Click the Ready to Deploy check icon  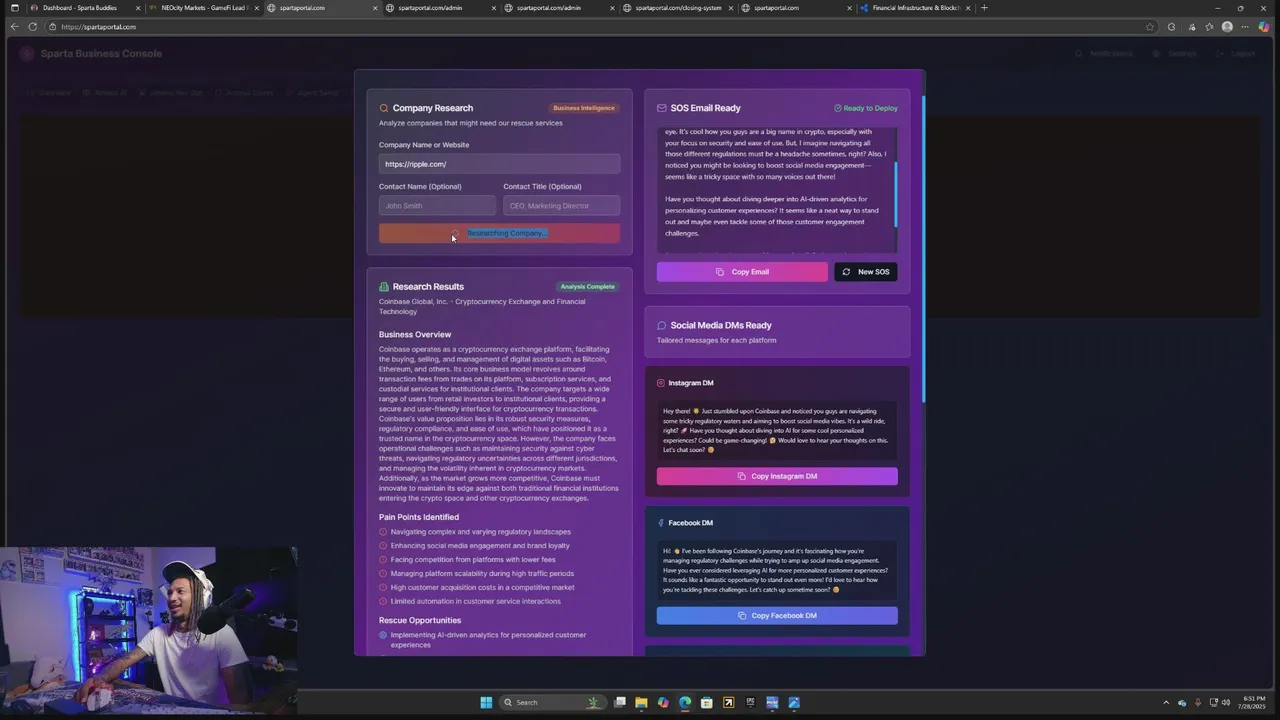838,108
